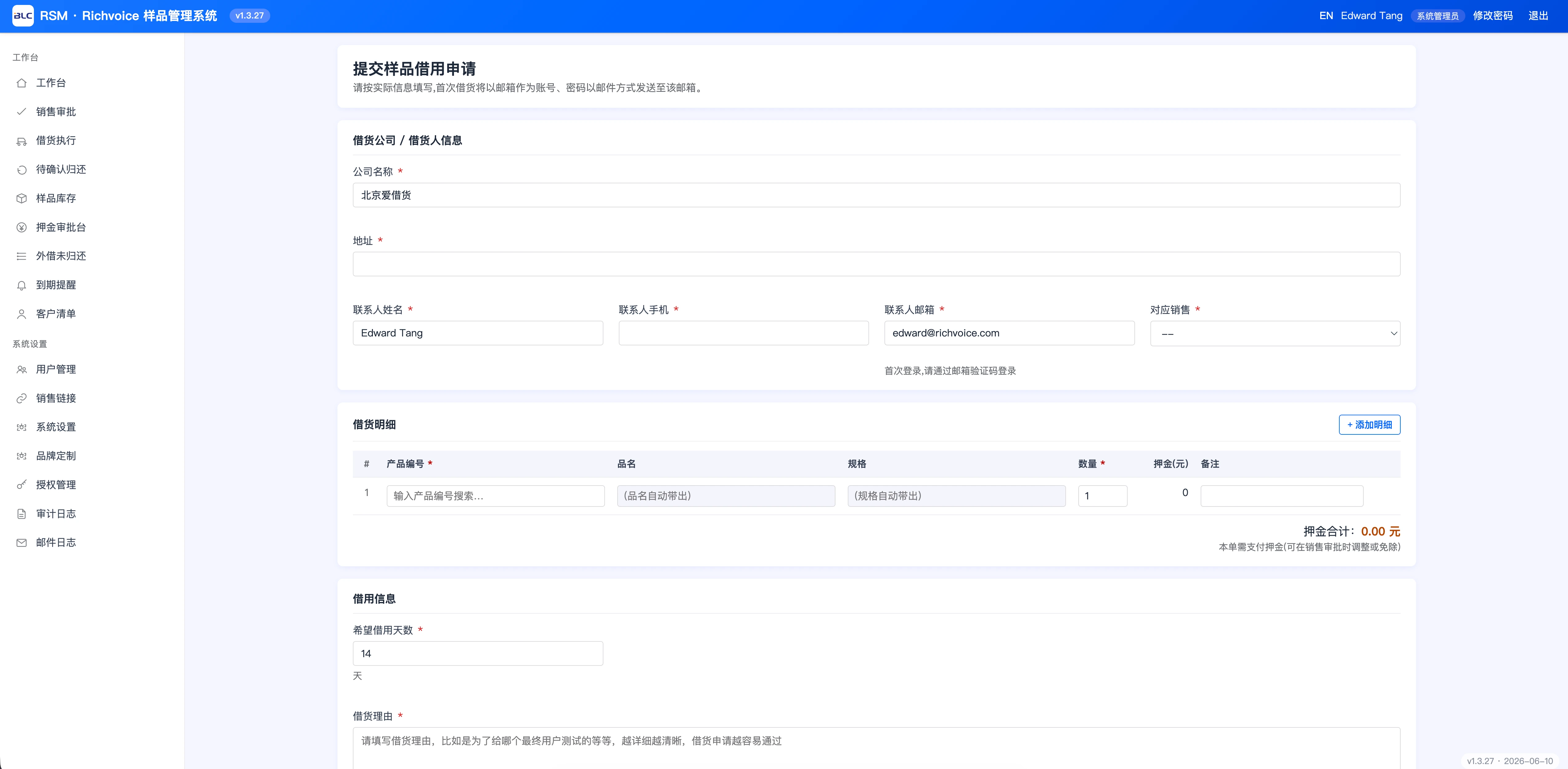Click the RSM logo icon in header

tap(23, 16)
